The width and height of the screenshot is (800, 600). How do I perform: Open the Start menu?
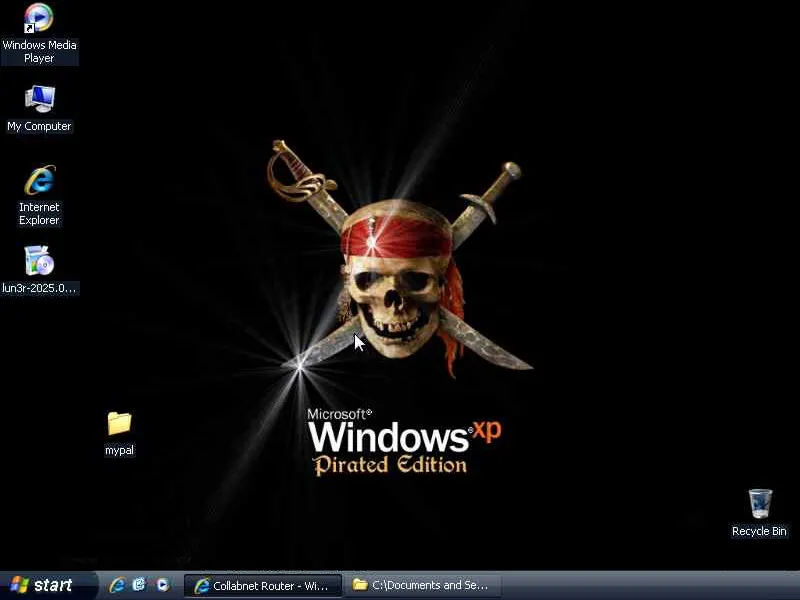coord(48,585)
